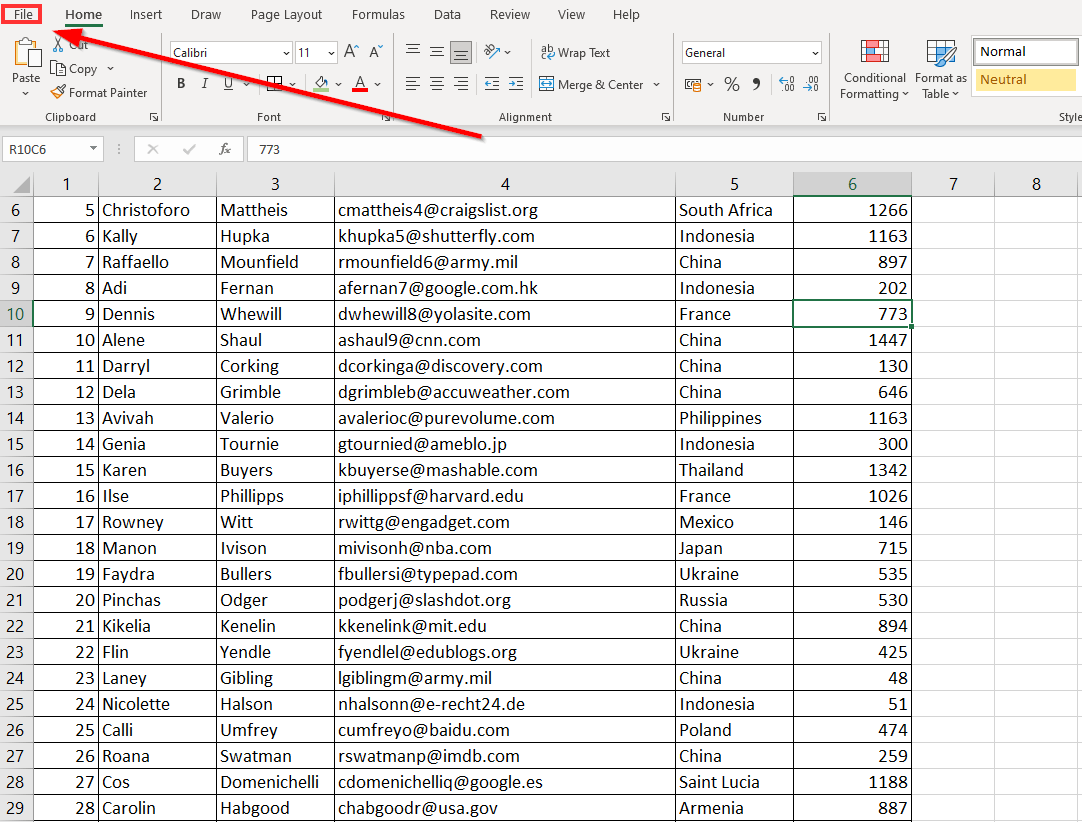Open the Review ribbon tab

[510, 14]
